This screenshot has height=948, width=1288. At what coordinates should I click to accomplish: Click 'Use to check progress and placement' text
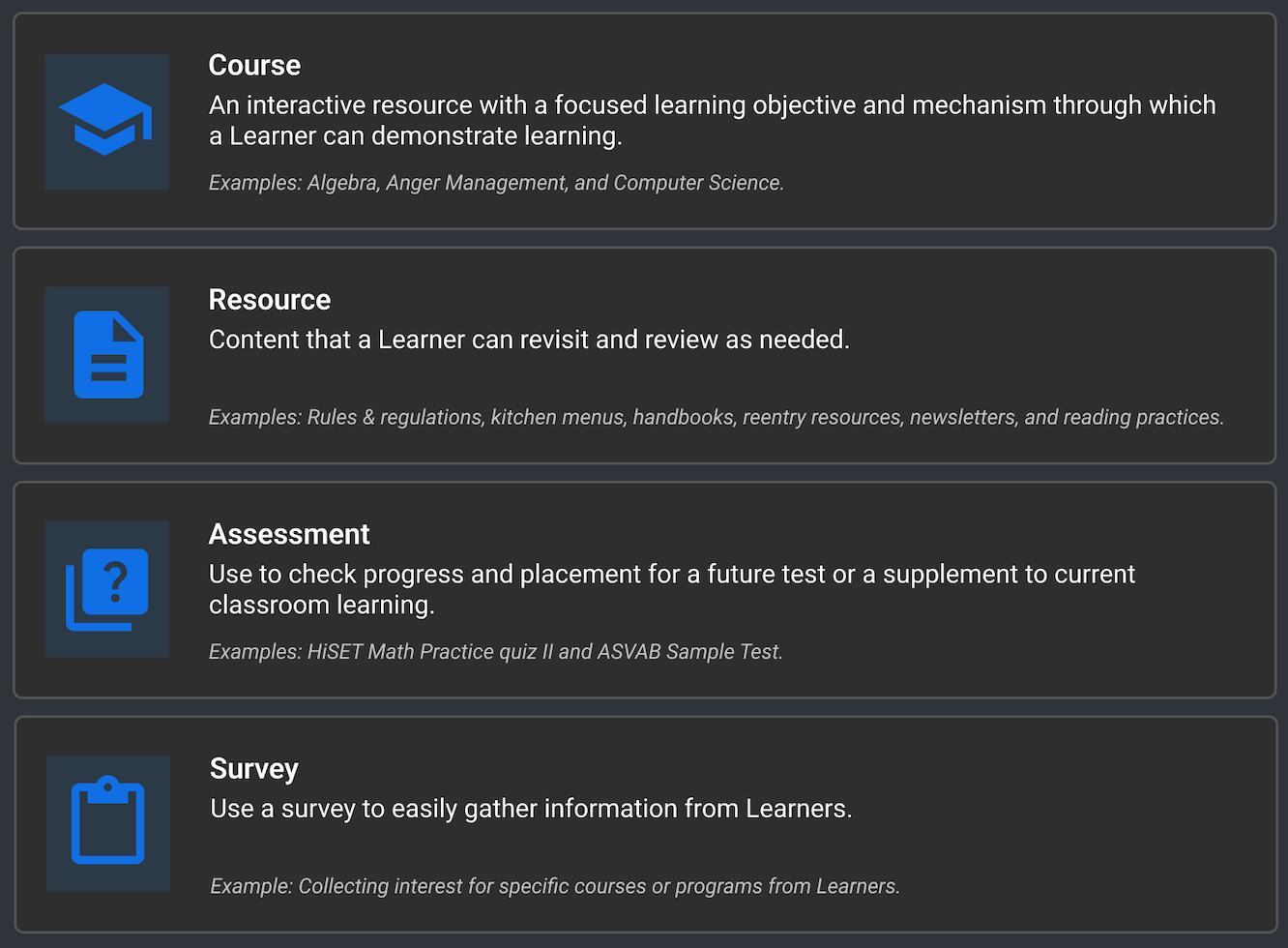tap(672, 589)
